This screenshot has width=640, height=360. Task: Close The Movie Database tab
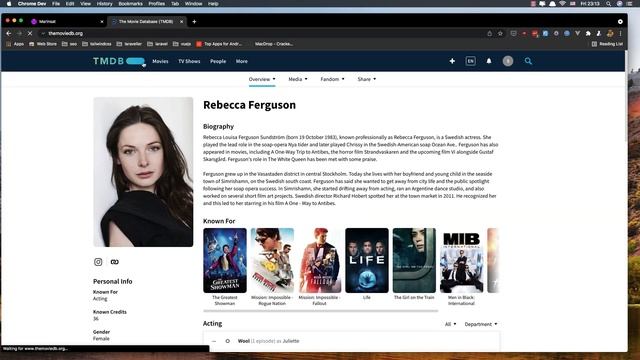(x=182, y=22)
